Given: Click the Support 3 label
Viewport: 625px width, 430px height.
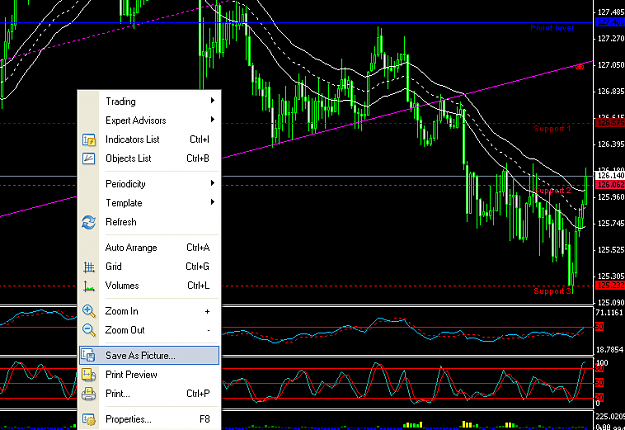Looking at the screenshot, I should [x=552, y=291].
